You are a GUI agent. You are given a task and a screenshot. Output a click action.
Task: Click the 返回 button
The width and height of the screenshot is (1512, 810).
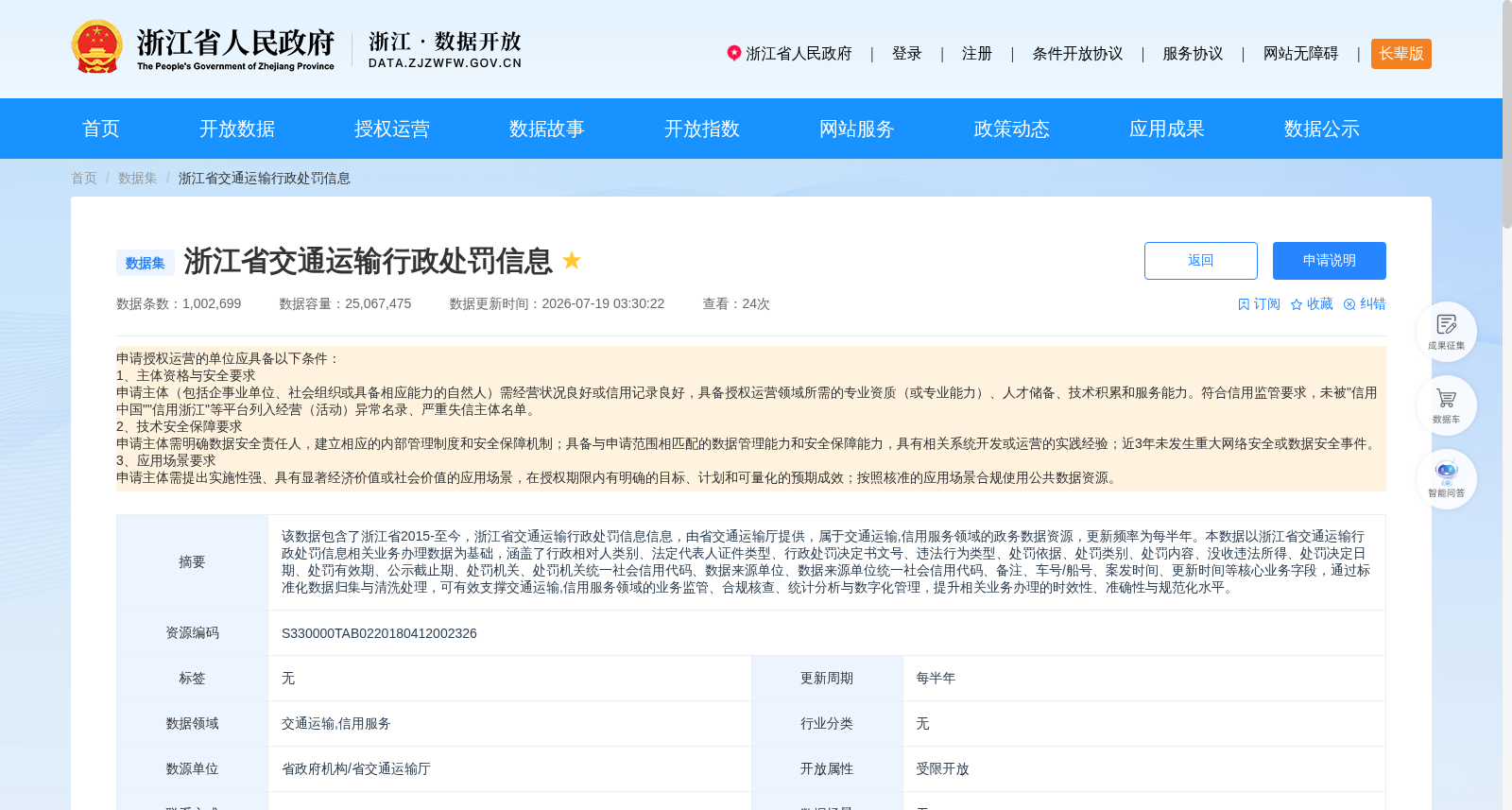pyautogui.click(x=1201, y=261)
